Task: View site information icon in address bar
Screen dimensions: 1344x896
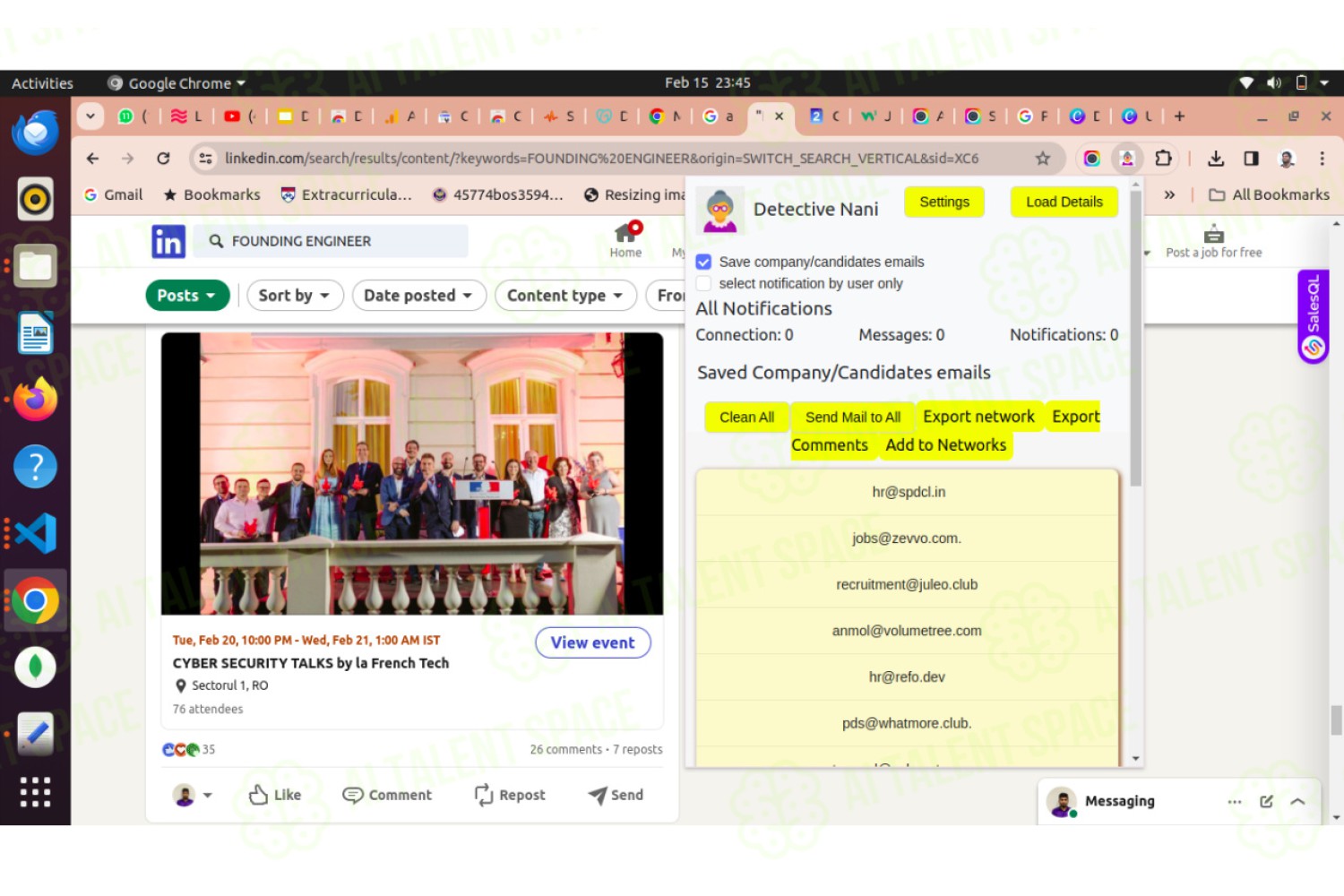Action: pyautogui.click(x=205, y=159)
